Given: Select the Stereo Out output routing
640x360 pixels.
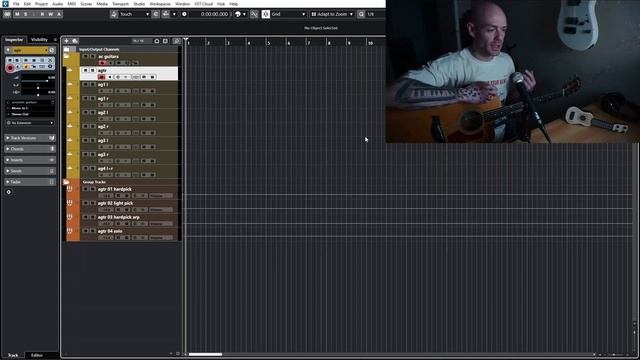Looking at the screenshot, I should point(30,114).
